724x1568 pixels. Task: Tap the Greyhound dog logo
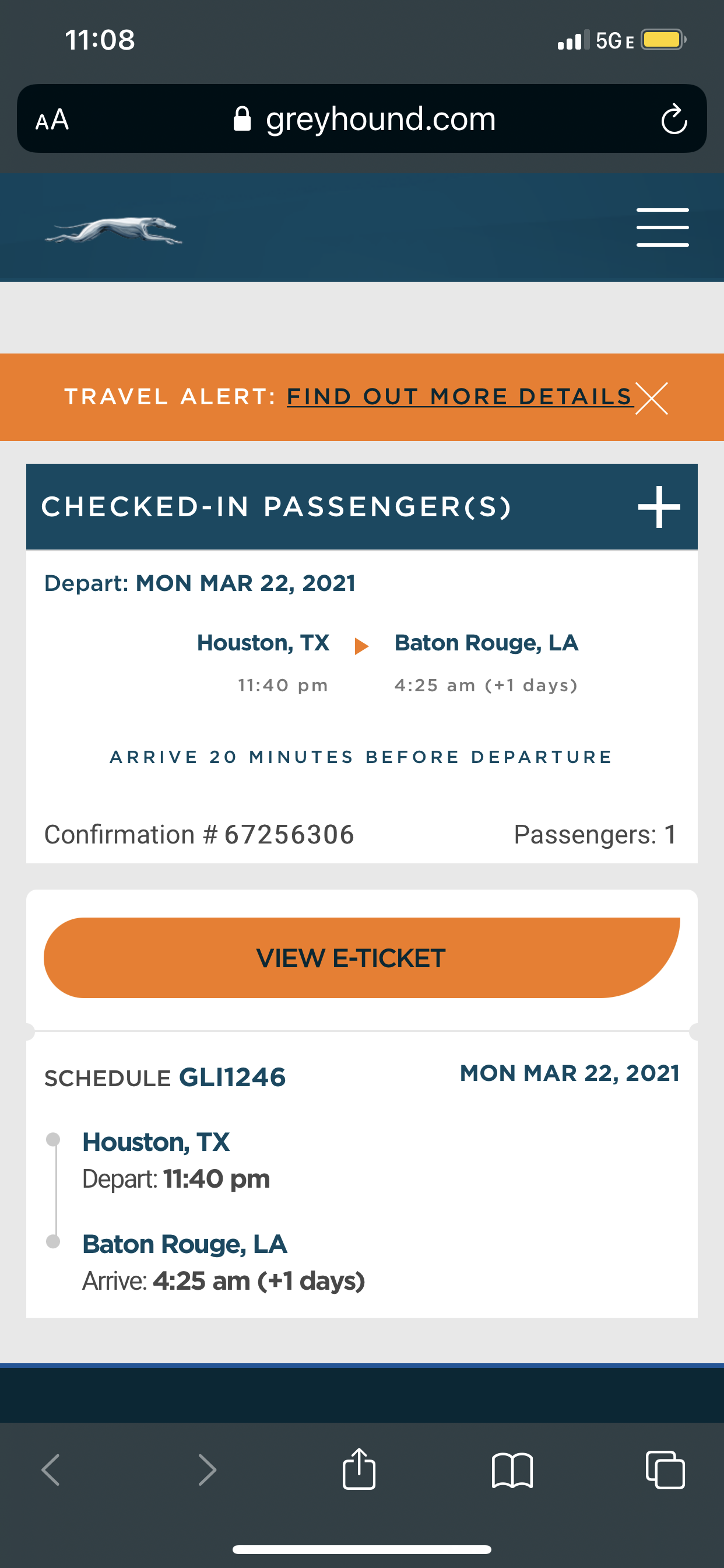[114, 230]
